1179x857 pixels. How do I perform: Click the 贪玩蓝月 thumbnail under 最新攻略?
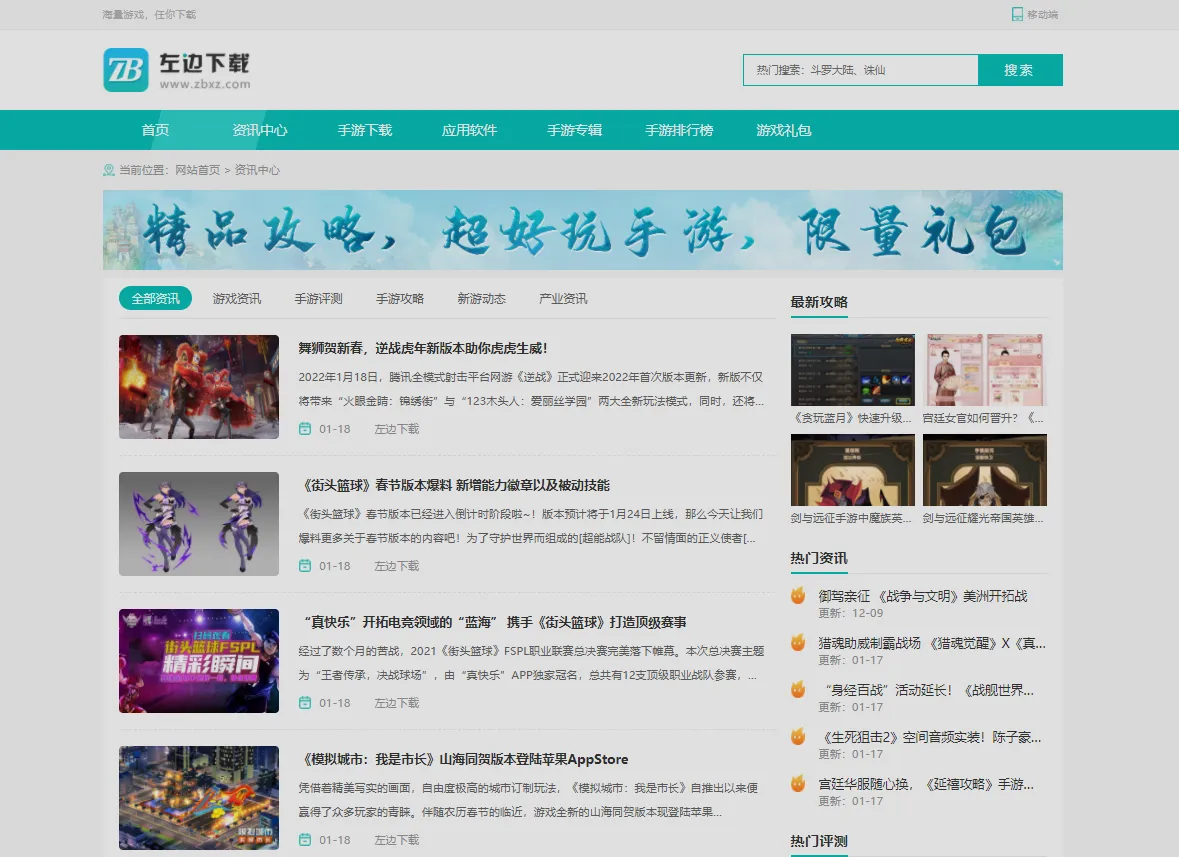pos(852,369)
